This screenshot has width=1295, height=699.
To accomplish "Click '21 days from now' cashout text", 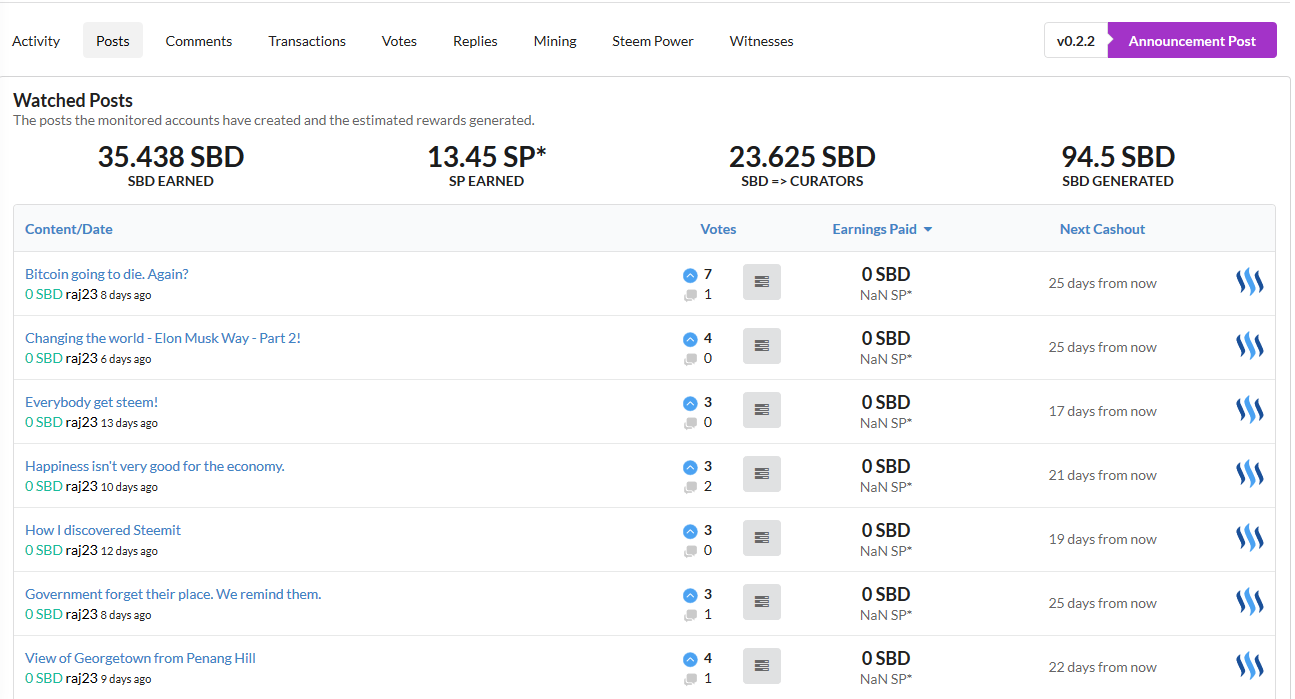I will click(1102, 475).
